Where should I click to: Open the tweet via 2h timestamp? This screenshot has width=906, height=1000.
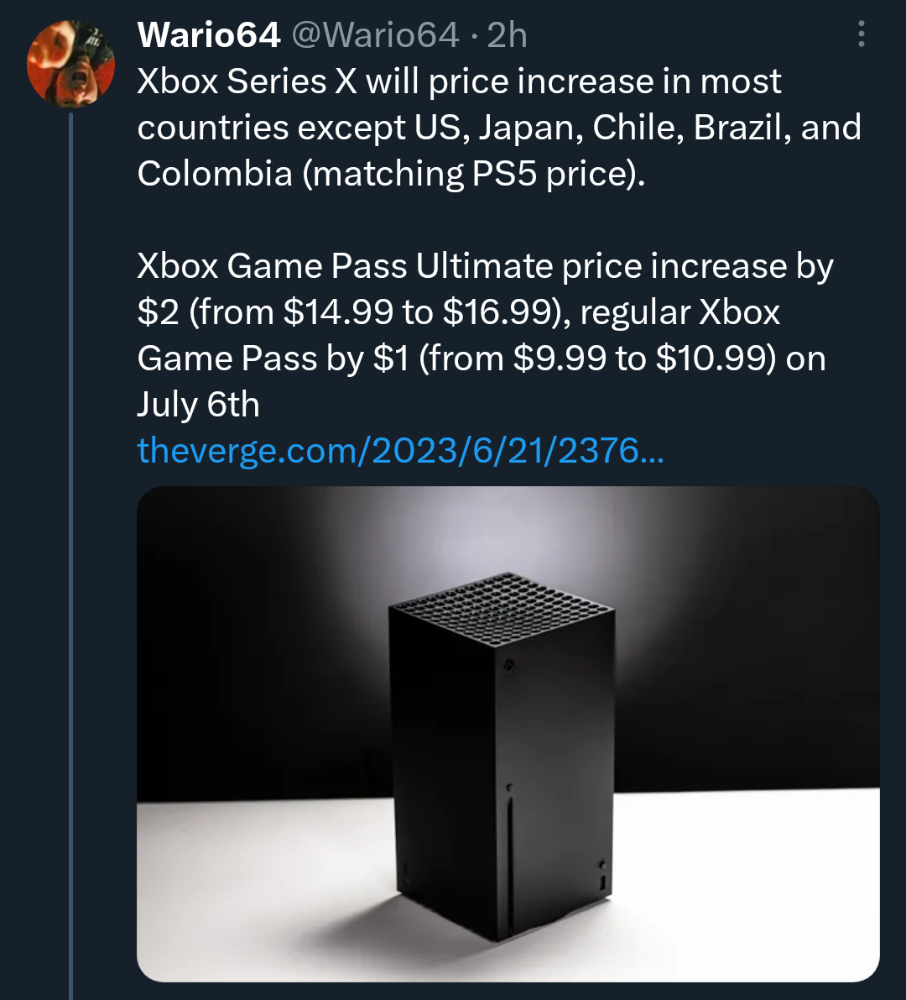(507, 34)
